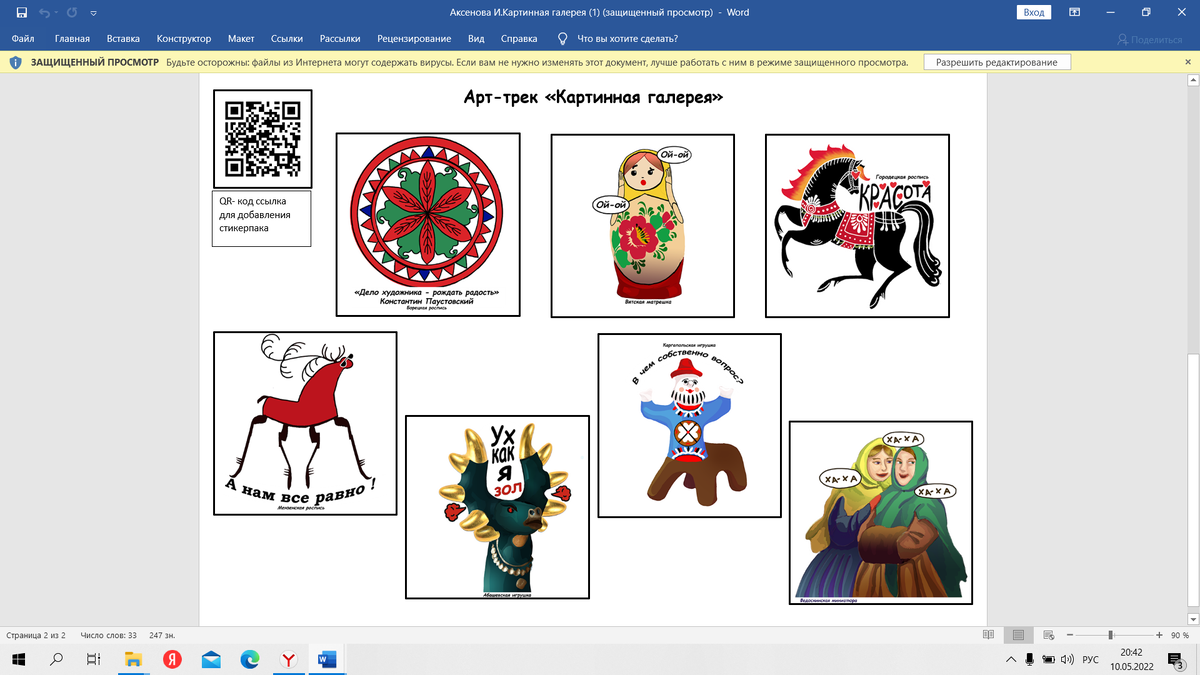Open the notification center icon
The width and height of the screenshot is (1200, 675).
pyautogui.click(x=1175, y=659)
